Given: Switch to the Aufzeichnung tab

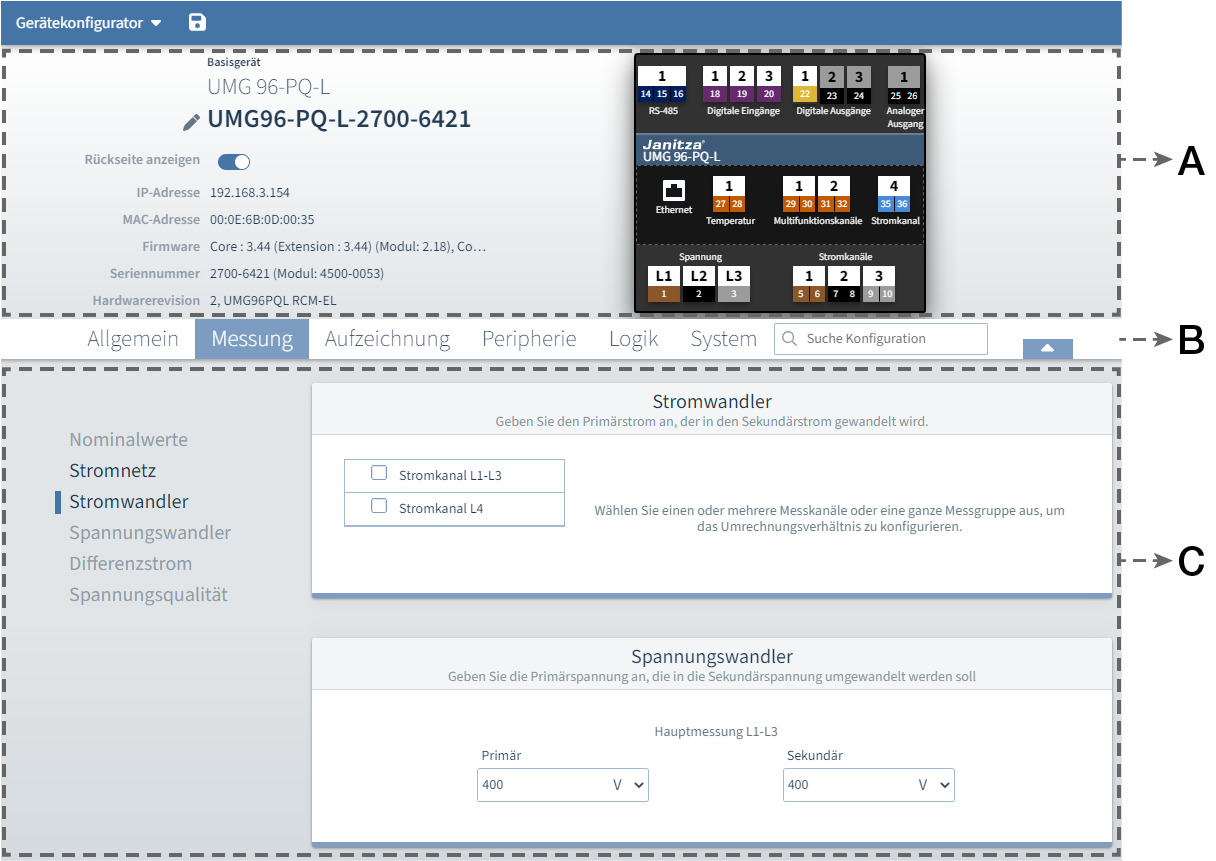Looking at the screenshot, I should (x=387, y=339).
